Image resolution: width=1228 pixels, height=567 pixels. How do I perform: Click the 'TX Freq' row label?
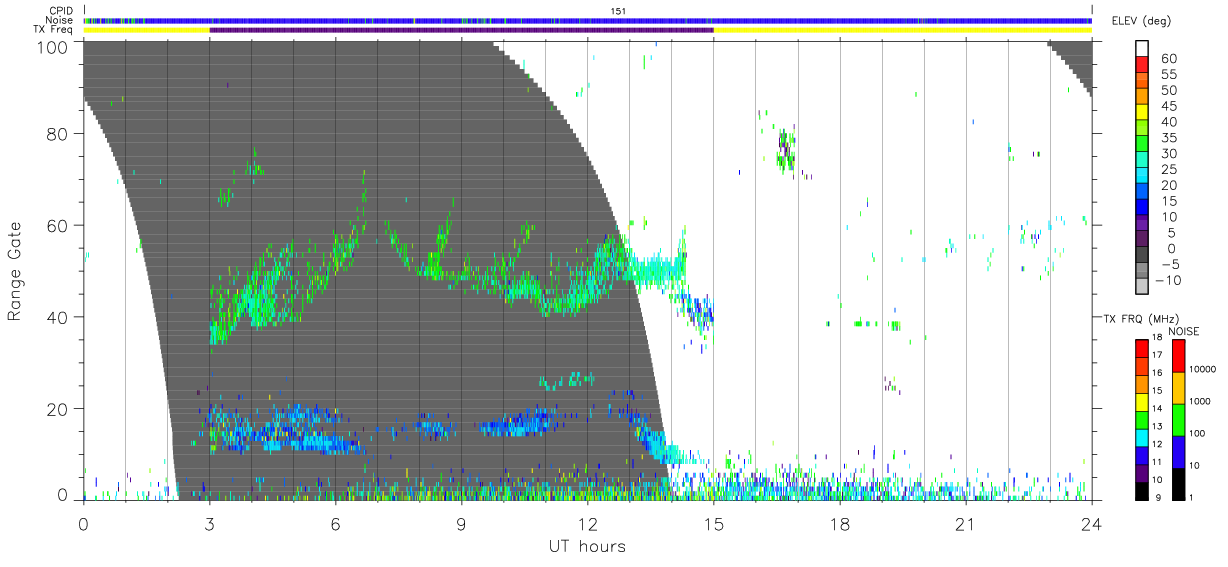(54, 30)
